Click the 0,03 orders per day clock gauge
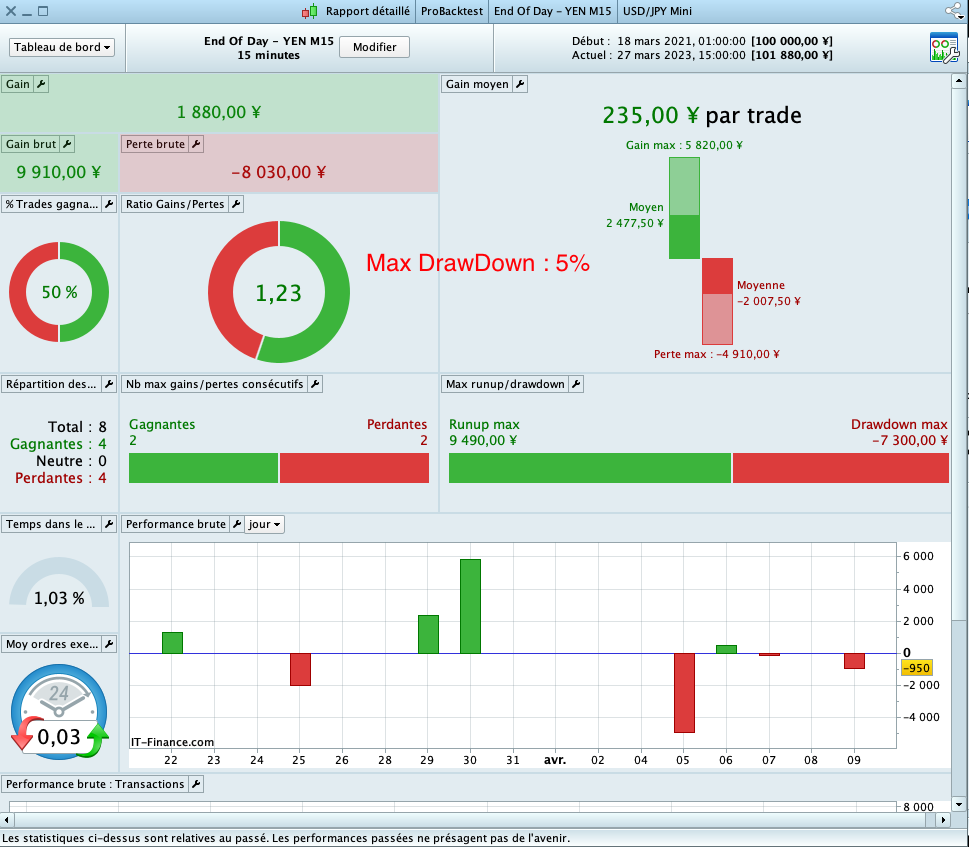Screen dimensions: 969x847 tap(59, 711)
